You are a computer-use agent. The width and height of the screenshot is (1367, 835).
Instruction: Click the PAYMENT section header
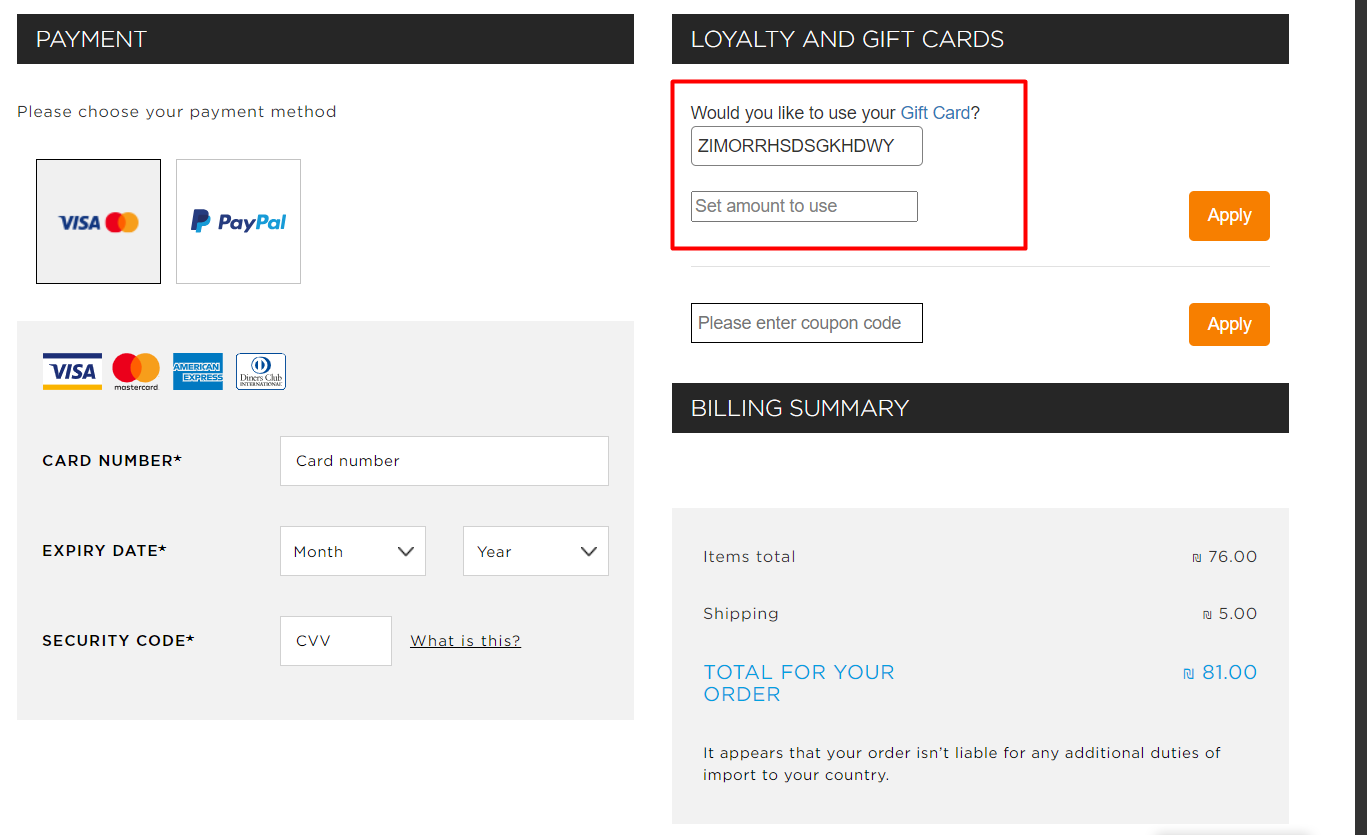(325, 39)
